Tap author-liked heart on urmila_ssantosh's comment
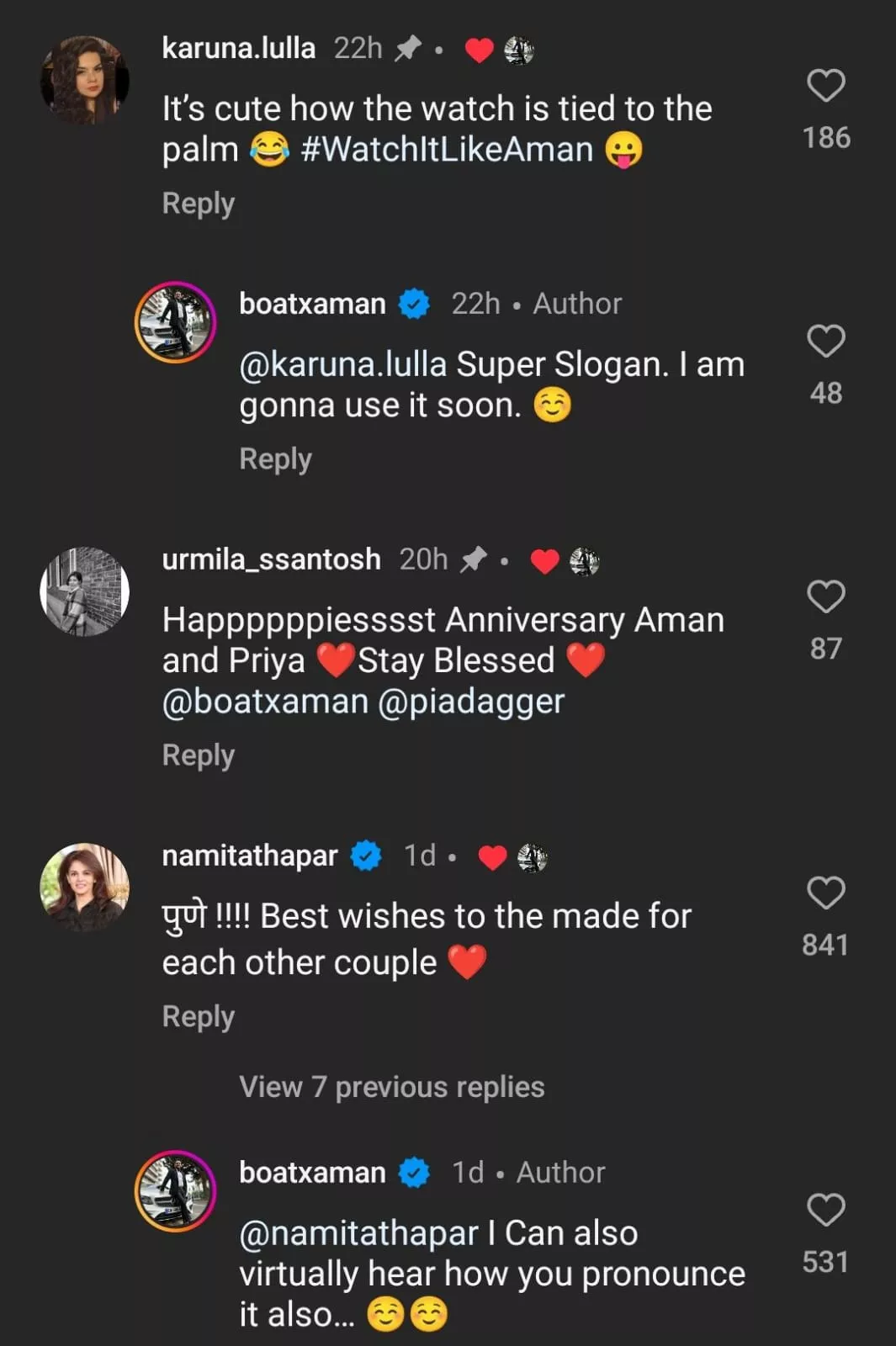Screen dimensions: 896x1346 coord(544,560)
